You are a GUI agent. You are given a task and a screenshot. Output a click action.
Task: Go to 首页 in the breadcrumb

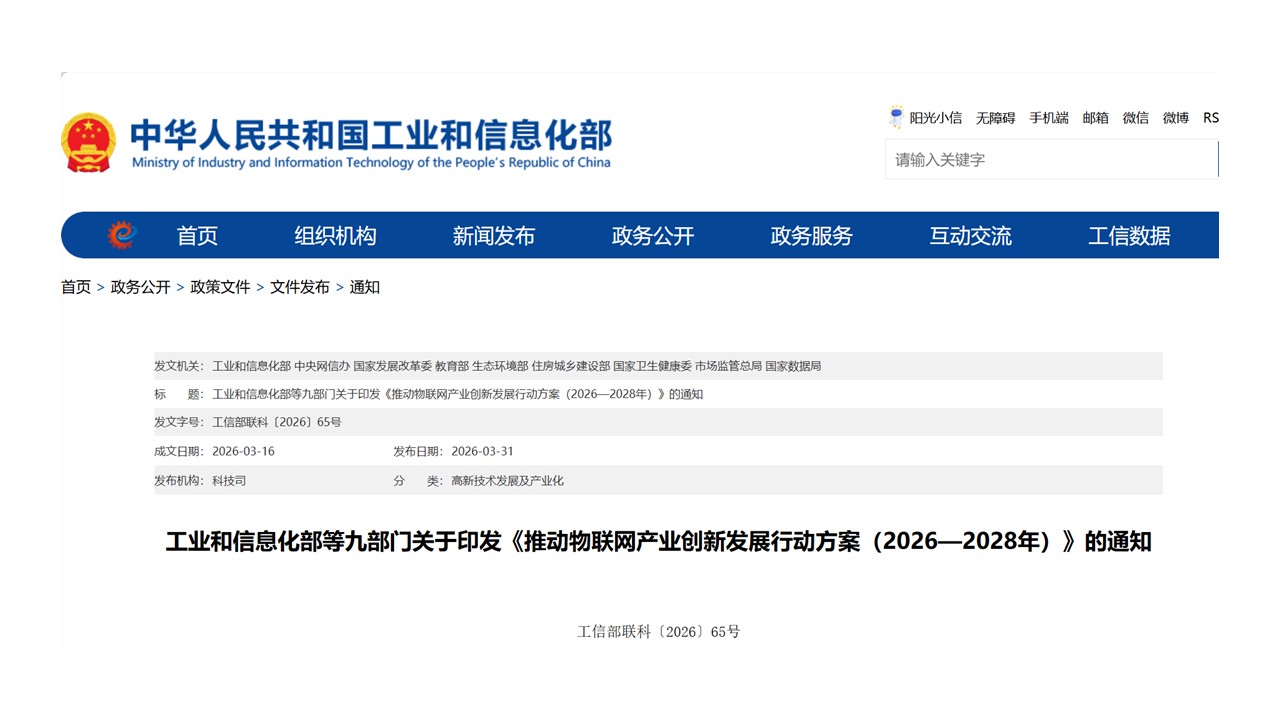(x=76, y=287)
